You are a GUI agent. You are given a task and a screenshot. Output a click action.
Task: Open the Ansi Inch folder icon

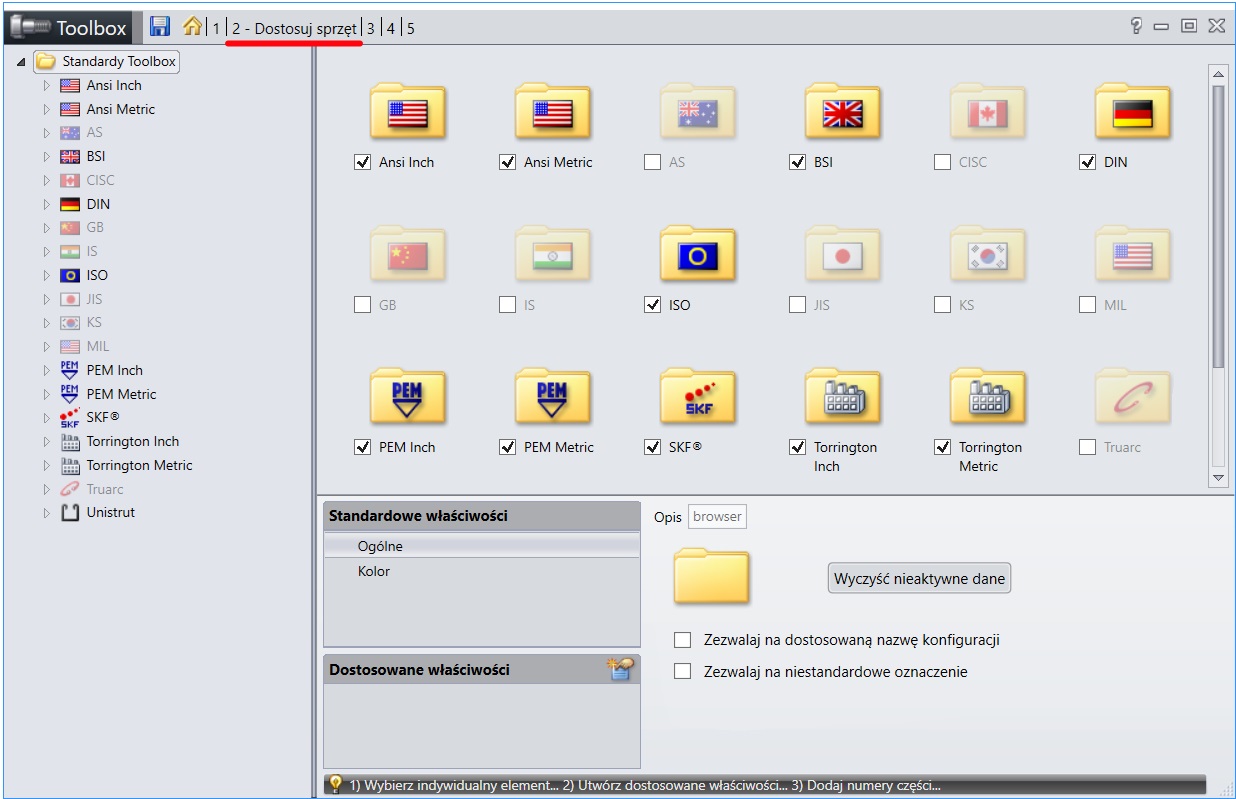click(x=408, y=112)
